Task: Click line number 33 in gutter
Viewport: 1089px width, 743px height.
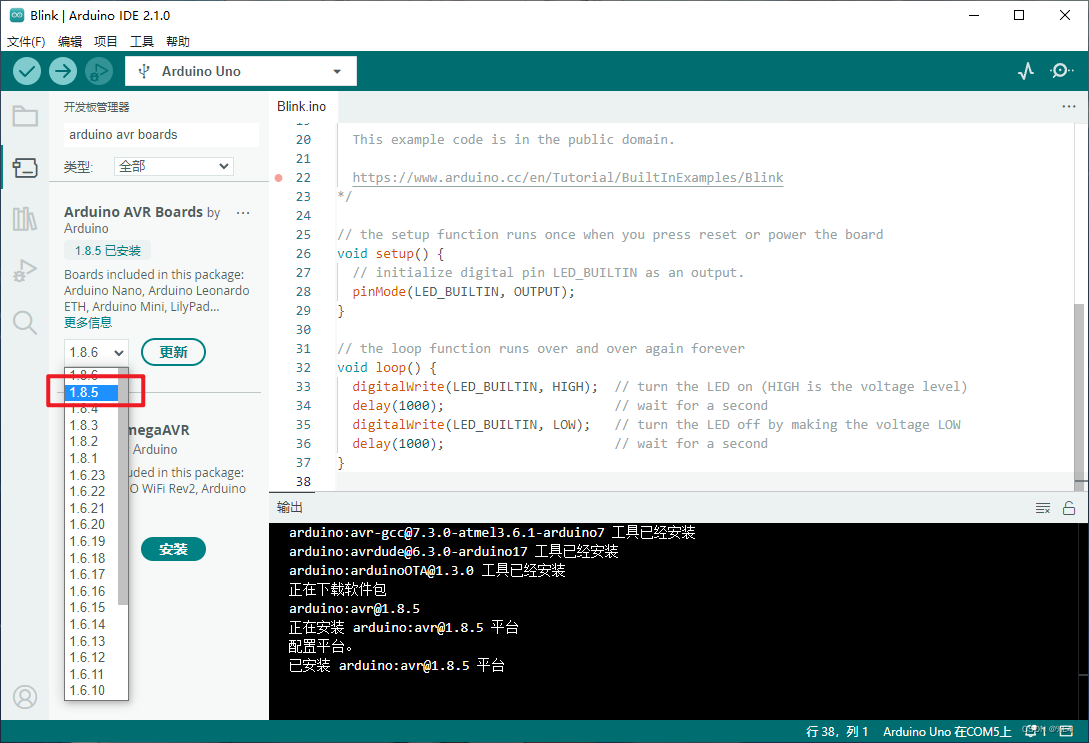Action: click(x=304, y=387)
